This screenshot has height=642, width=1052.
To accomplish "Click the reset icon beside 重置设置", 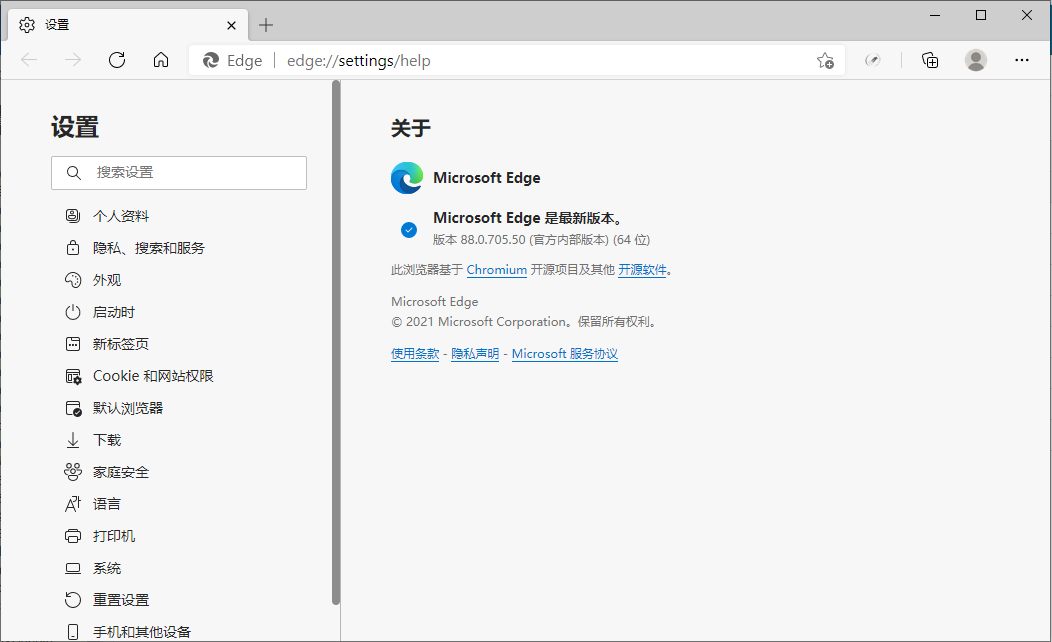I will tap(72, 600).
